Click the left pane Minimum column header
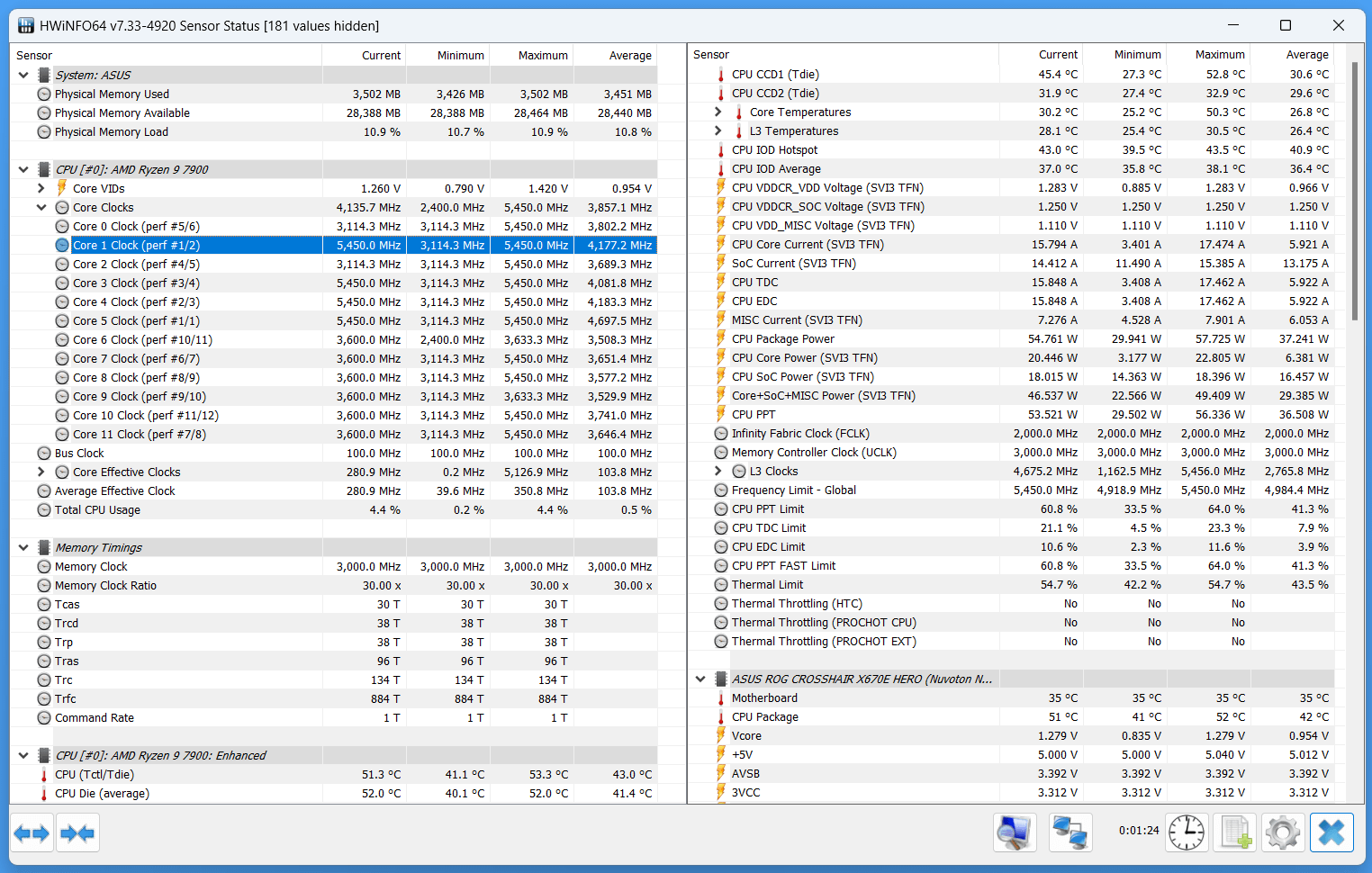Screen dimensions: 1372x873 [447, 55]
